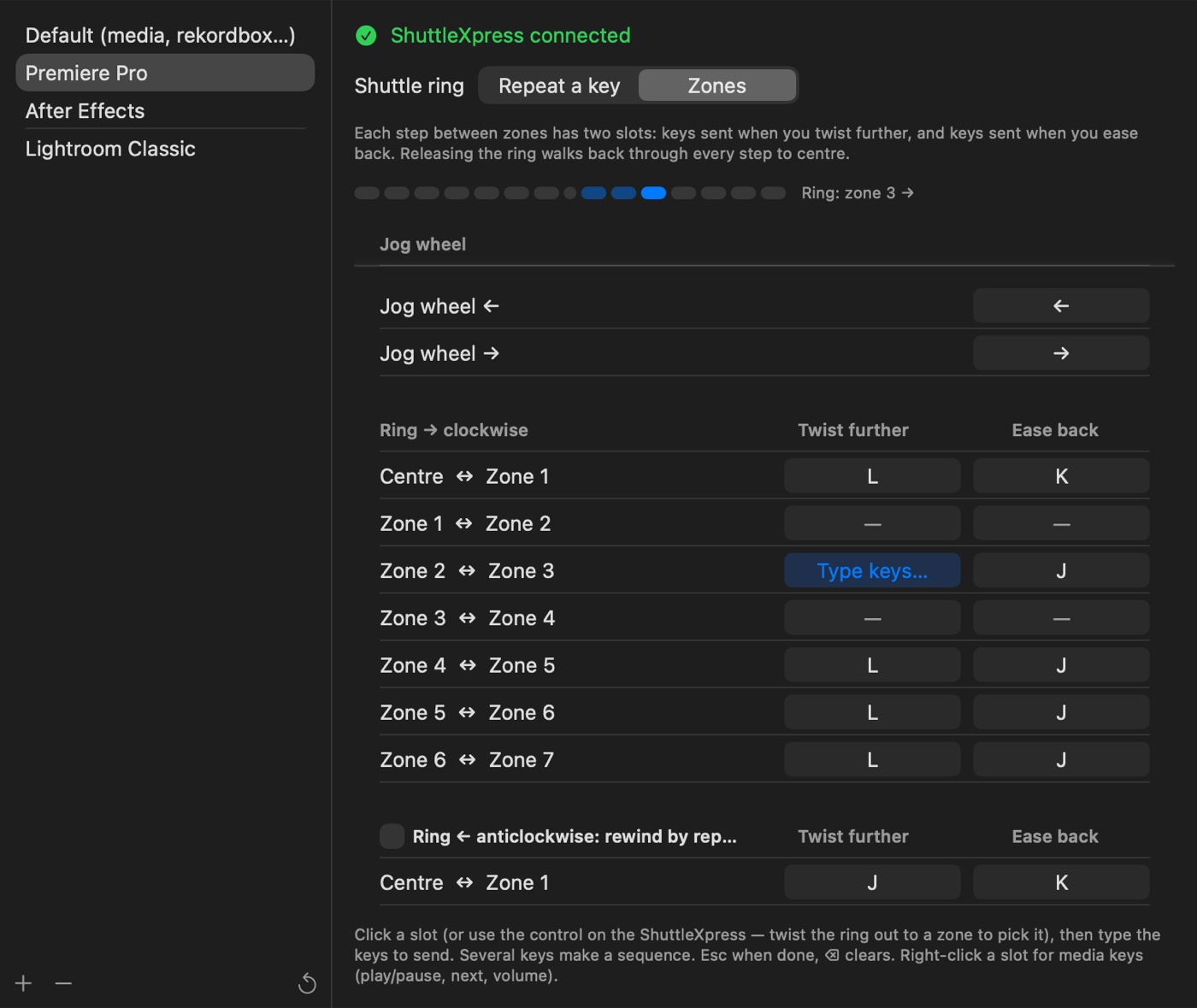Click the 'Zone 2 ↔ Zone 3' row label
The width and height of the screenshot is (1197, 1008).
click(467, 570)
